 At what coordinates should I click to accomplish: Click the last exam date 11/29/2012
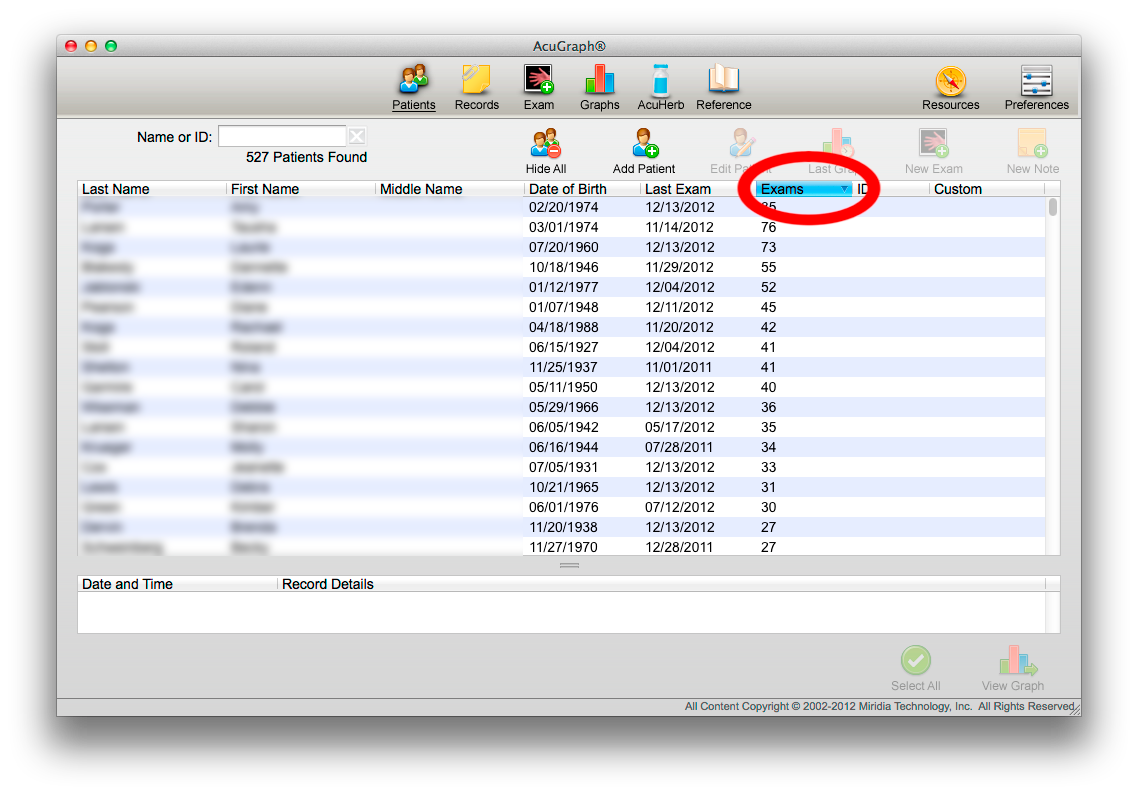680,267
